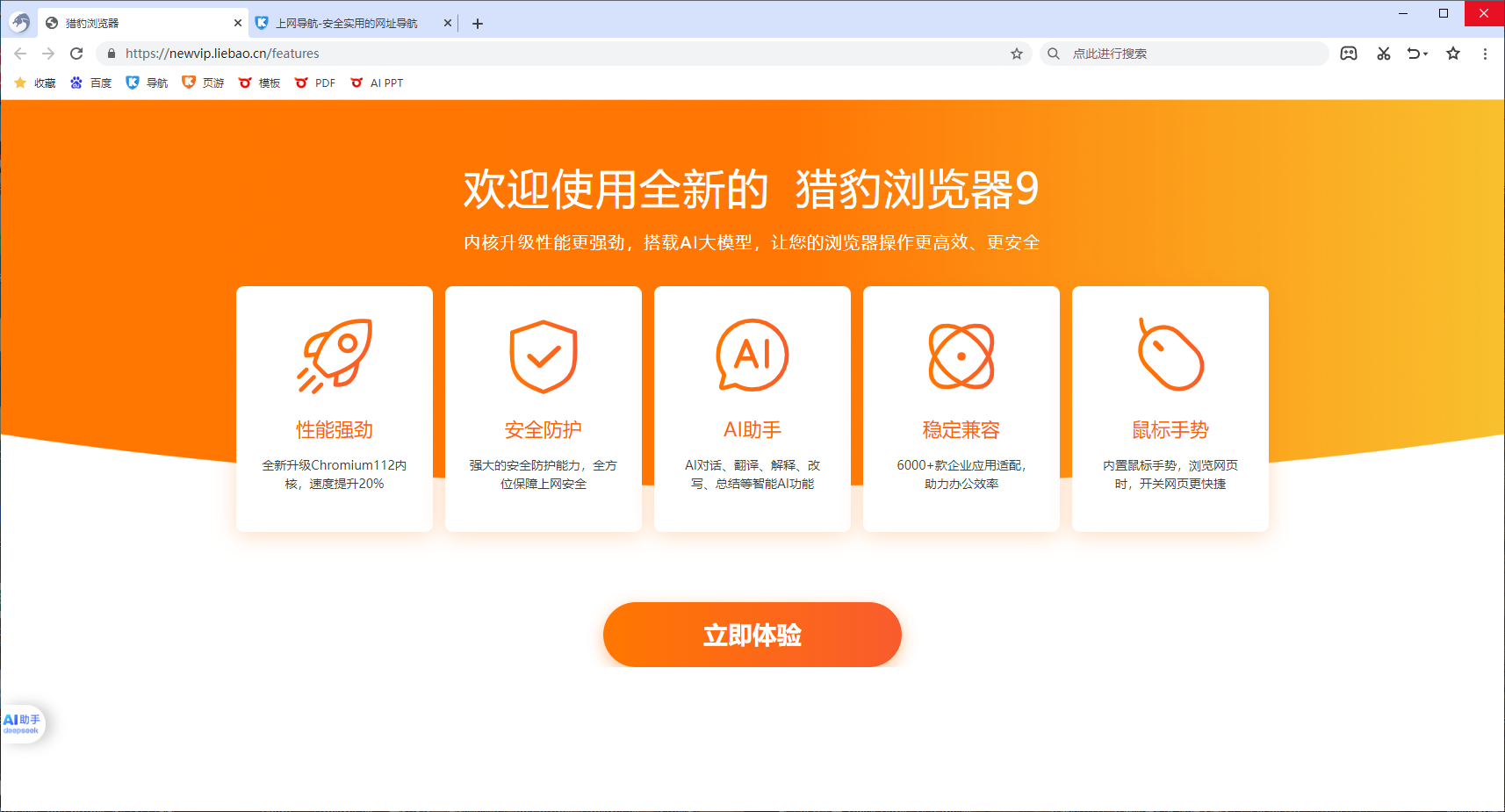
Task: Open the 页游 bookmark
Action: click(203, 83)
